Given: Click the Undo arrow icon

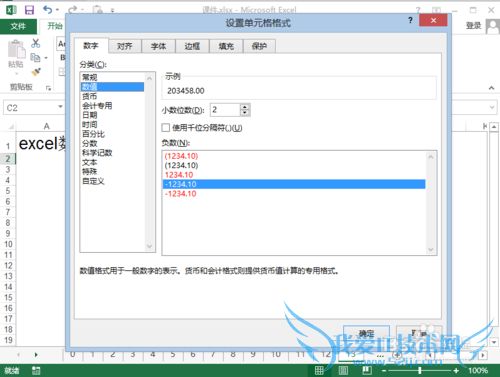Looking at the screenshot, I should (x=47, y=10).
